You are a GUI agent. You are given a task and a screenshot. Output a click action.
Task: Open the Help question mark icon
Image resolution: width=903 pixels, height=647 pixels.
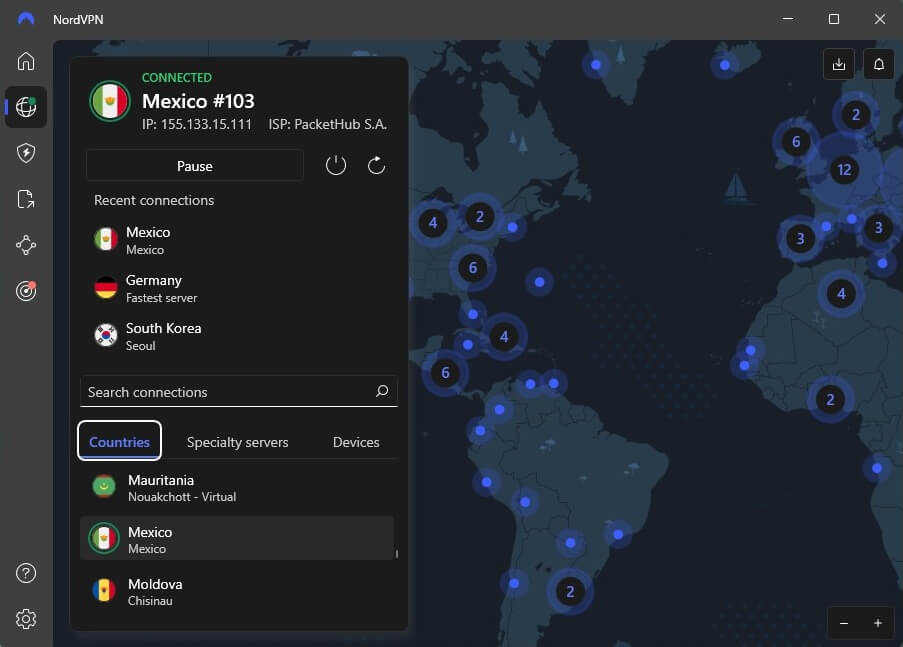click(26, 573)
